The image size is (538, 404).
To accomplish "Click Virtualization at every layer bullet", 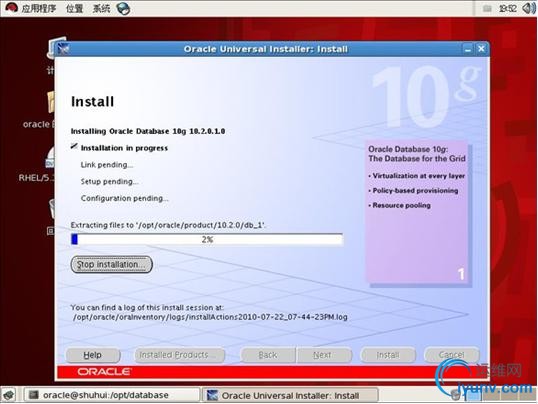I will tap(417, 176).
